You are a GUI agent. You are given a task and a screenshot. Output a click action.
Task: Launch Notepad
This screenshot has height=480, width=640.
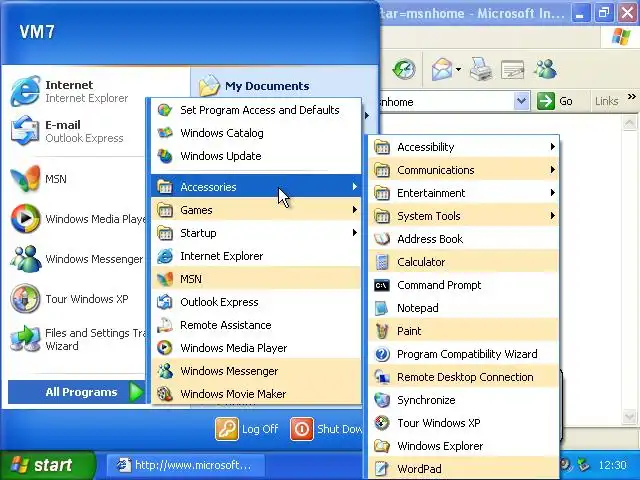pos(463,308)
